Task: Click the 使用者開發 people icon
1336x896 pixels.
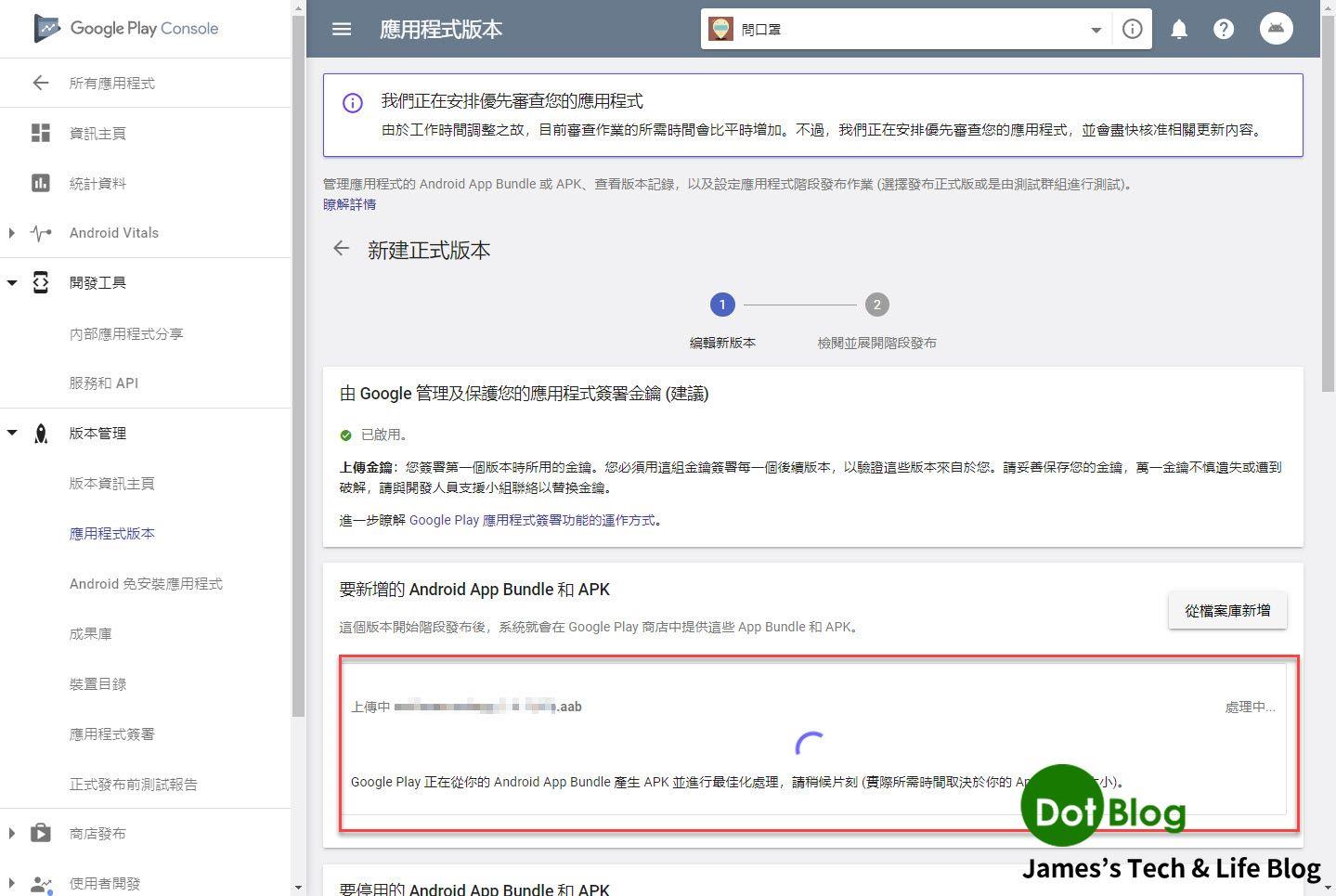Action: (x=41, y=884)
